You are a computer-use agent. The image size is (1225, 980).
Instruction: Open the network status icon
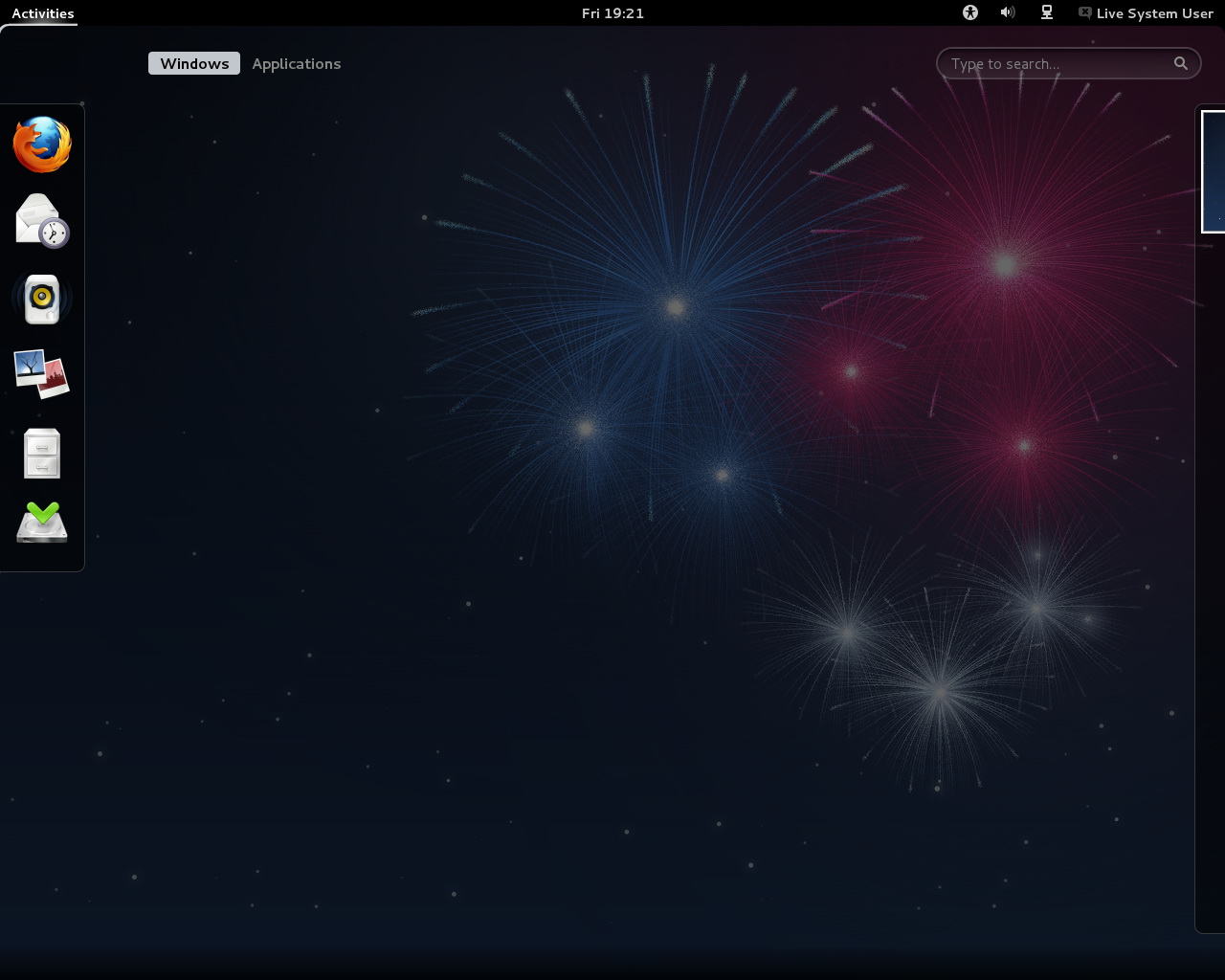pos(1045,12)
